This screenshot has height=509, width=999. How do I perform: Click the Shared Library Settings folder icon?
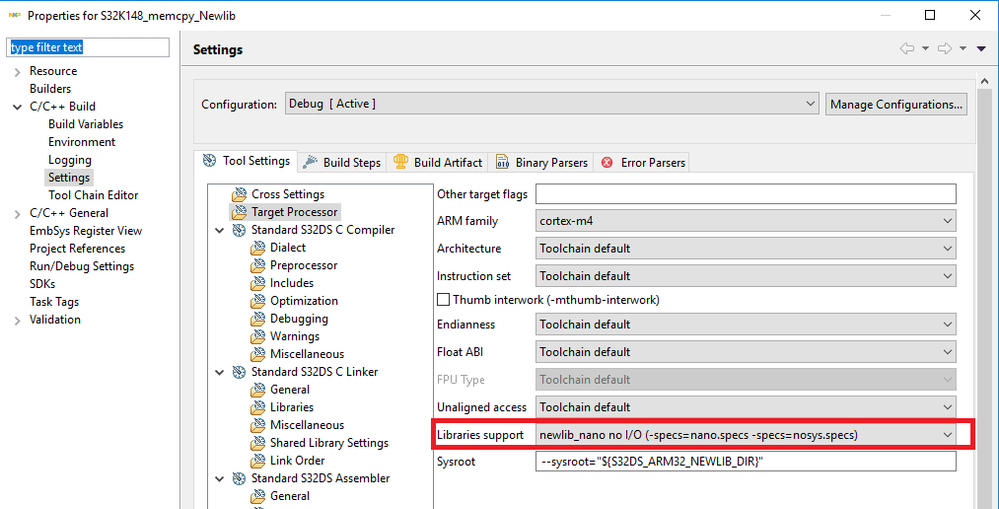pos(257,443)
